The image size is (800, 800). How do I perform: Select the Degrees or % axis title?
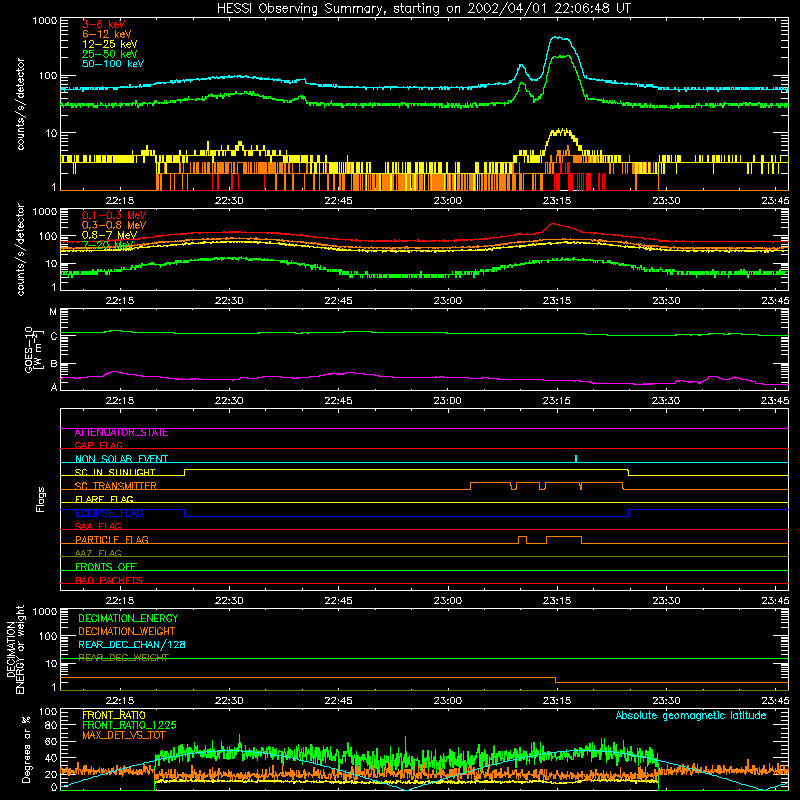[x=26, y=749]
